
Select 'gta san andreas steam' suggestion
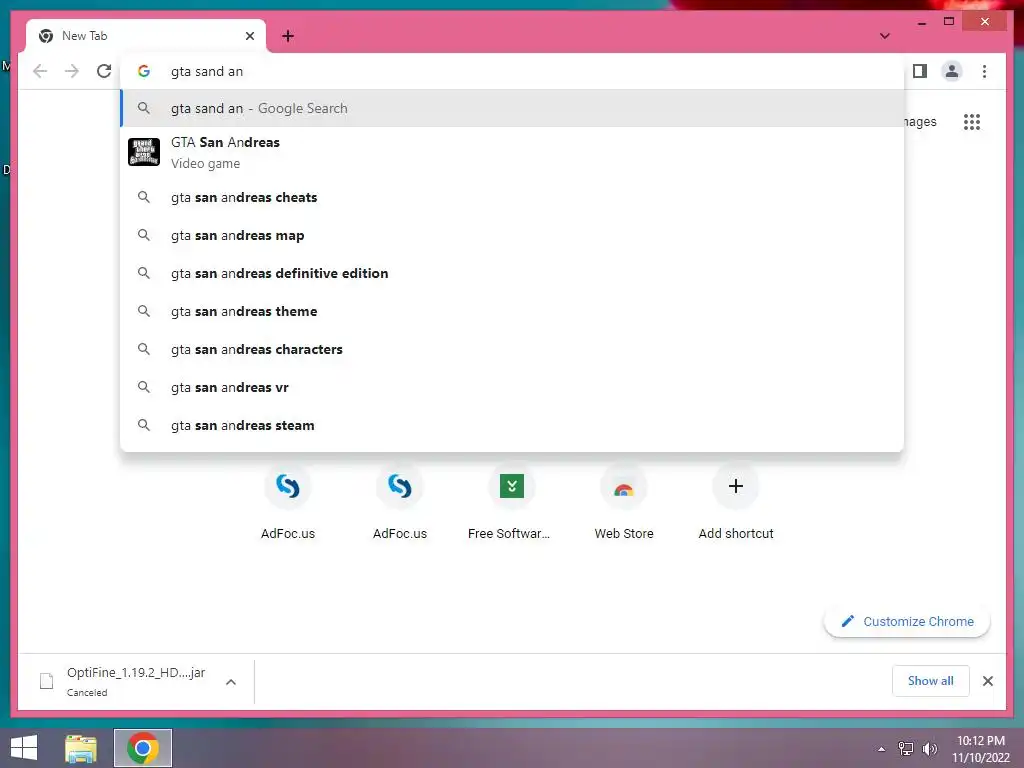512,425
